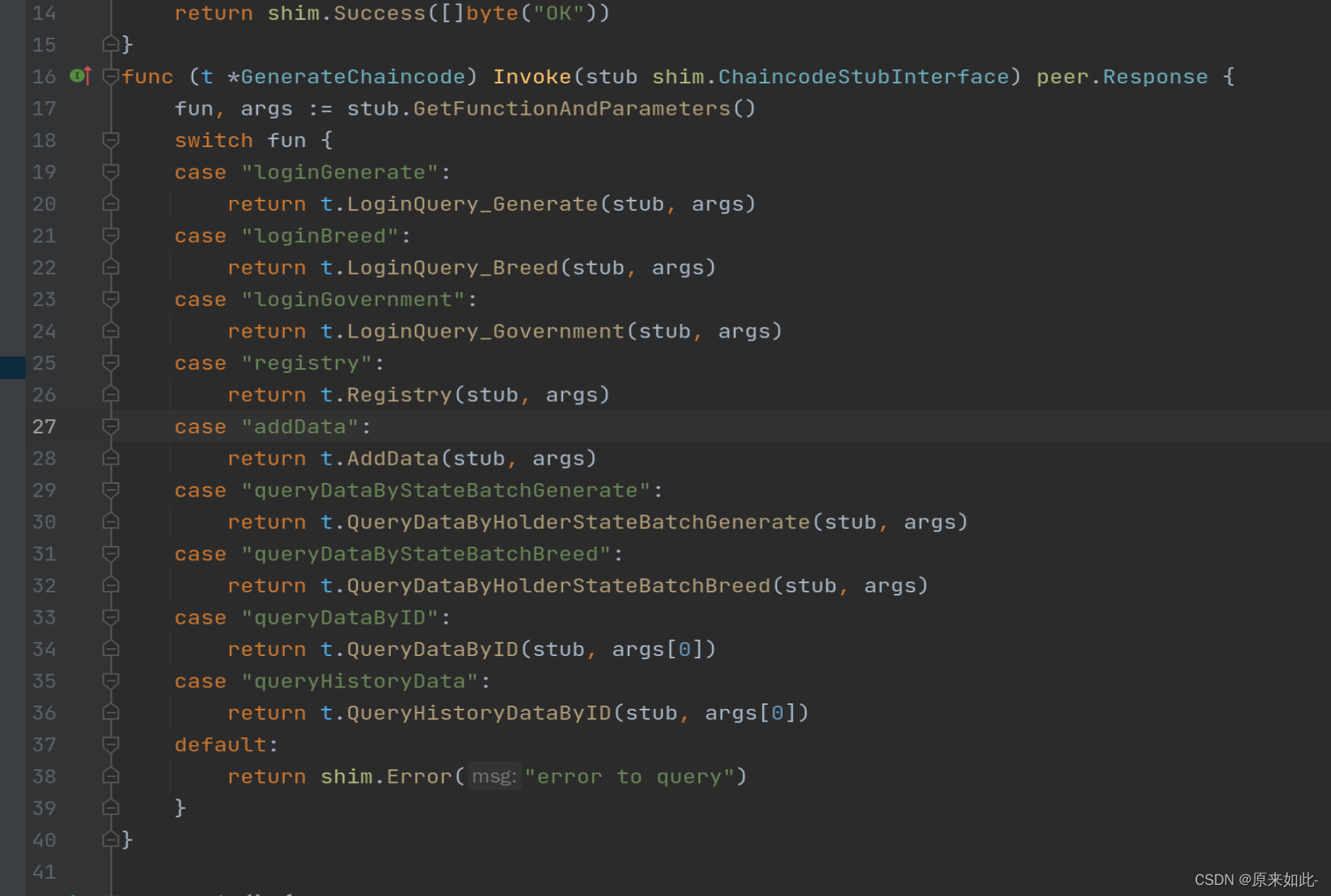Toggle the fold end marker on line 40
Image resolution: width=1331 pixels, height=896 pixels.
(x=111, y=839)
